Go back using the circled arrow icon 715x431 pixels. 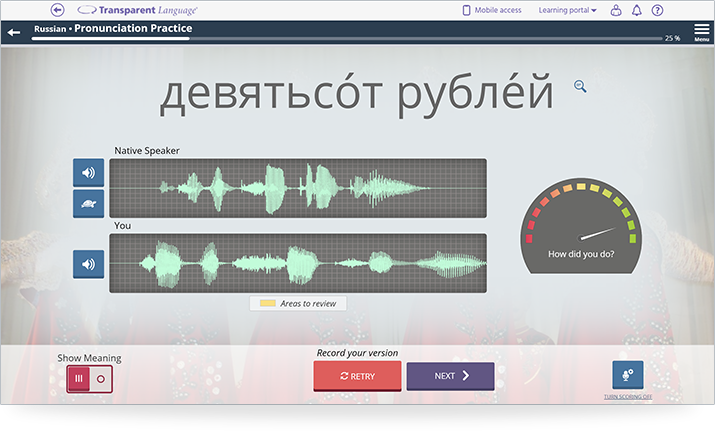[57, 10]
